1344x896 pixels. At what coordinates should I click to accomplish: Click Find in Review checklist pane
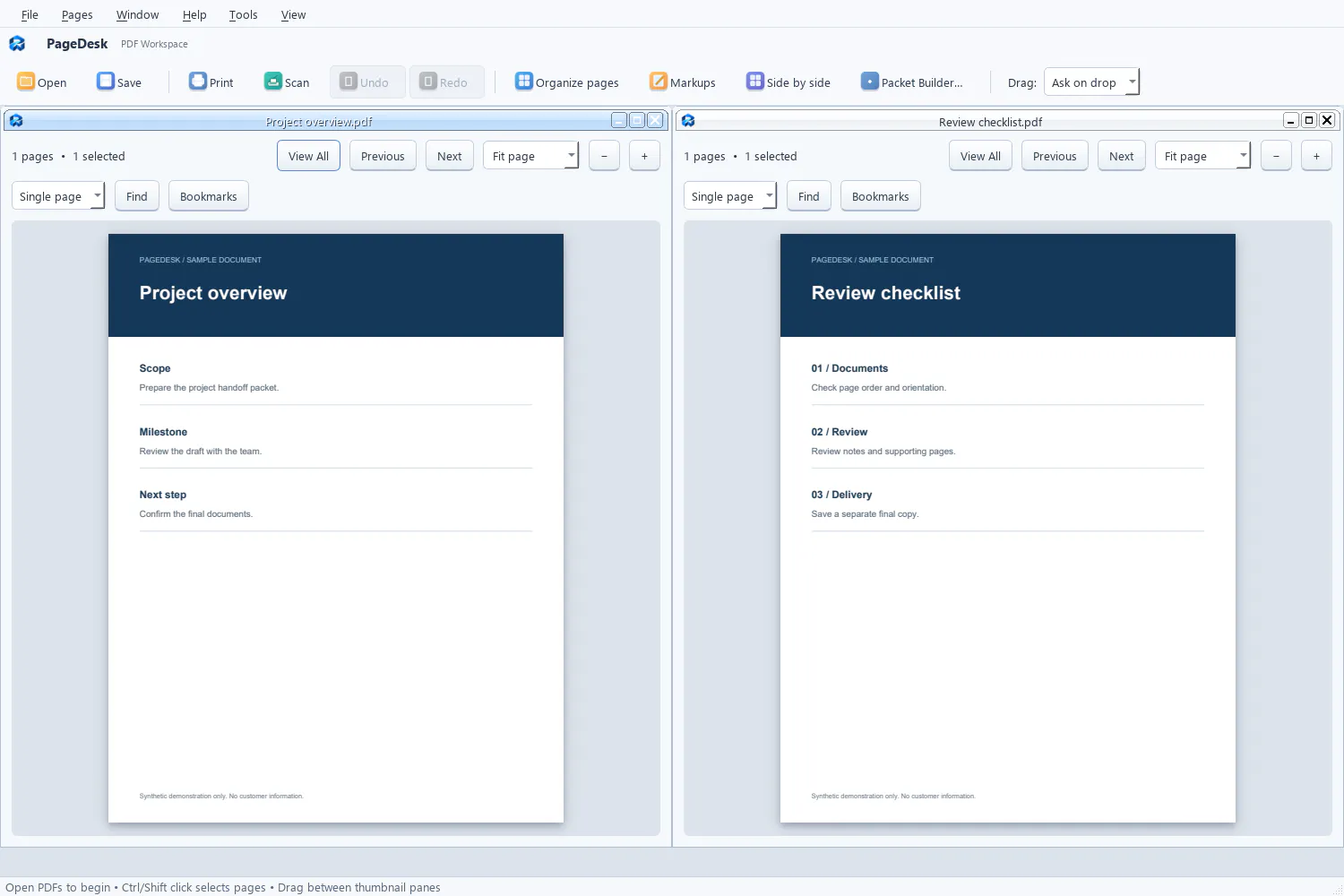click(808, 196)
